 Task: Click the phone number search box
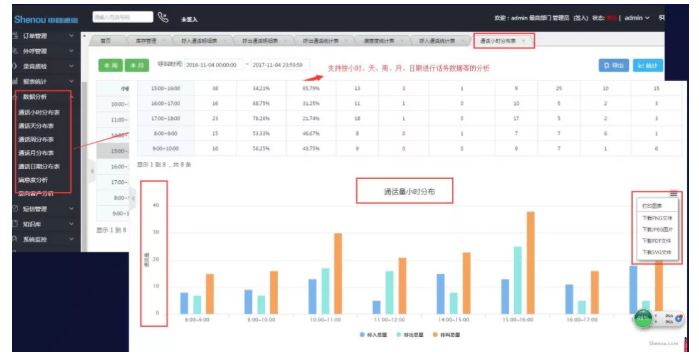[123, 17]
